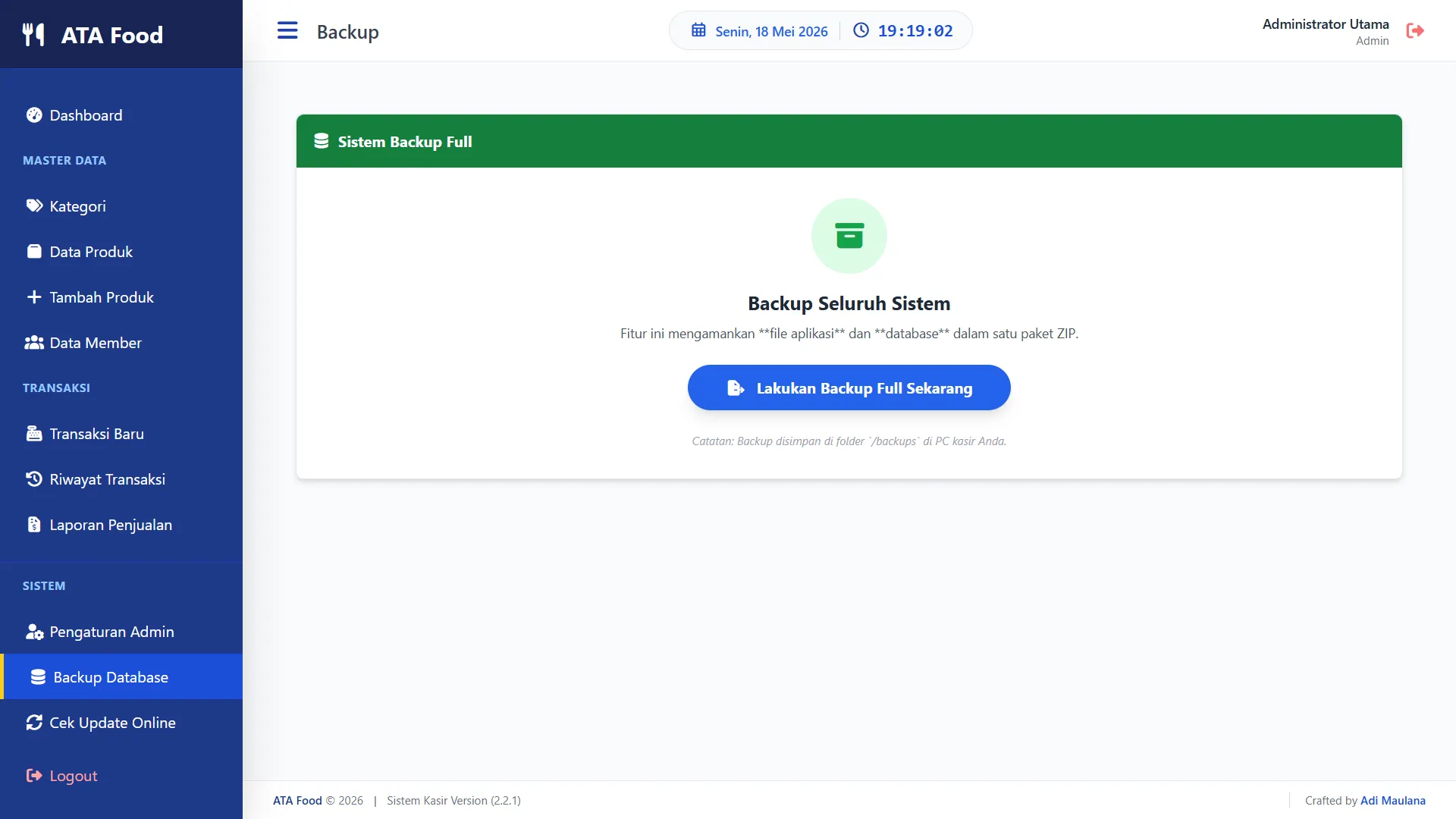Click the ATA Food fork-and-knife logo
1456x819 pixels.
[33, 35]
